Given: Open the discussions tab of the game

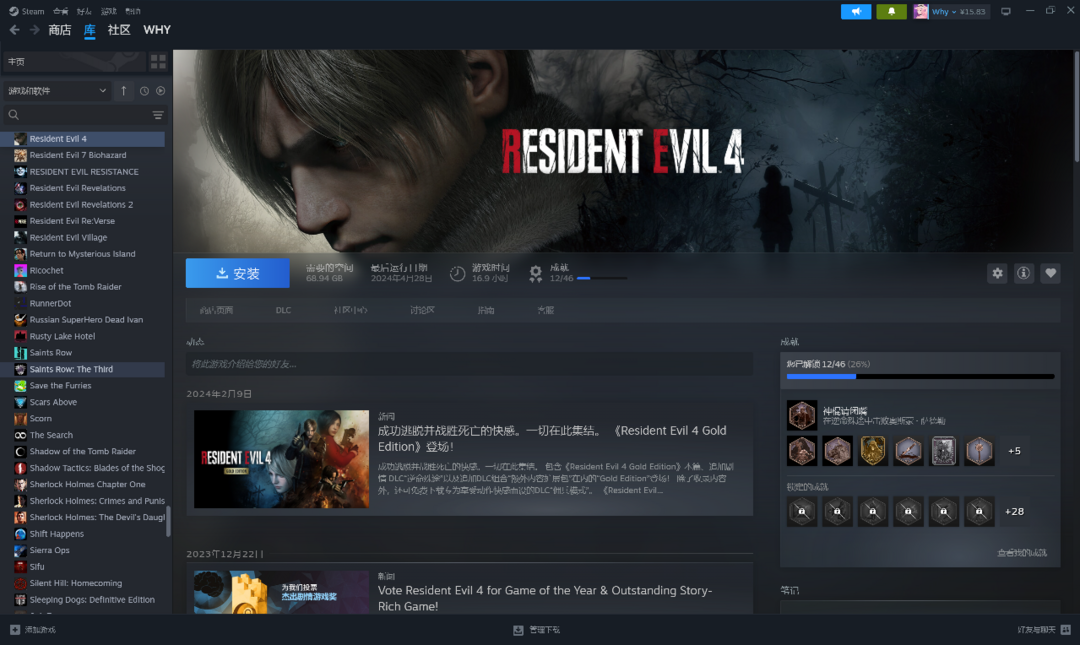Looking at the screenshot, I should (x=422, y=310).
